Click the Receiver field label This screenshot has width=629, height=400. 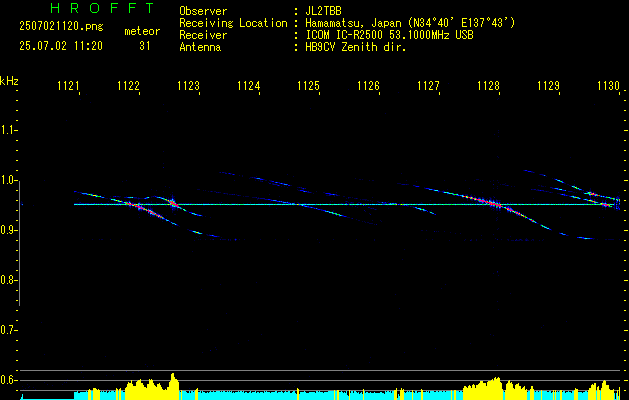pyautogui.click(x=203, y=35)
